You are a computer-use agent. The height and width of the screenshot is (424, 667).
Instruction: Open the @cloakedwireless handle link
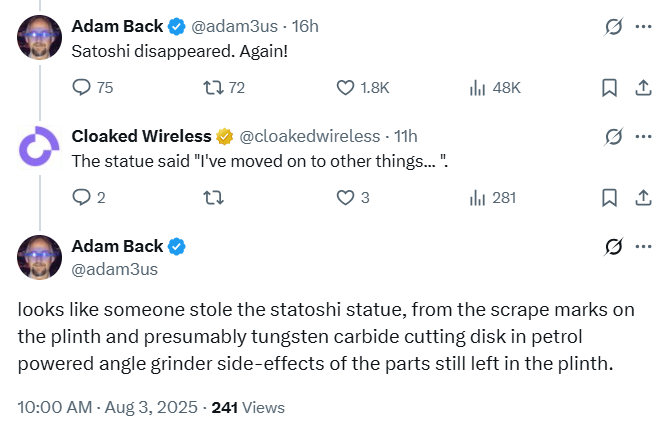point(309,136)
